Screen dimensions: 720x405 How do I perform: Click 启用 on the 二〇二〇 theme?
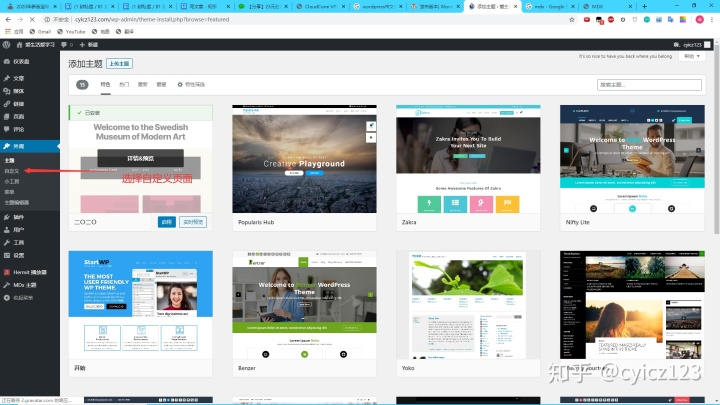(166, 222)
